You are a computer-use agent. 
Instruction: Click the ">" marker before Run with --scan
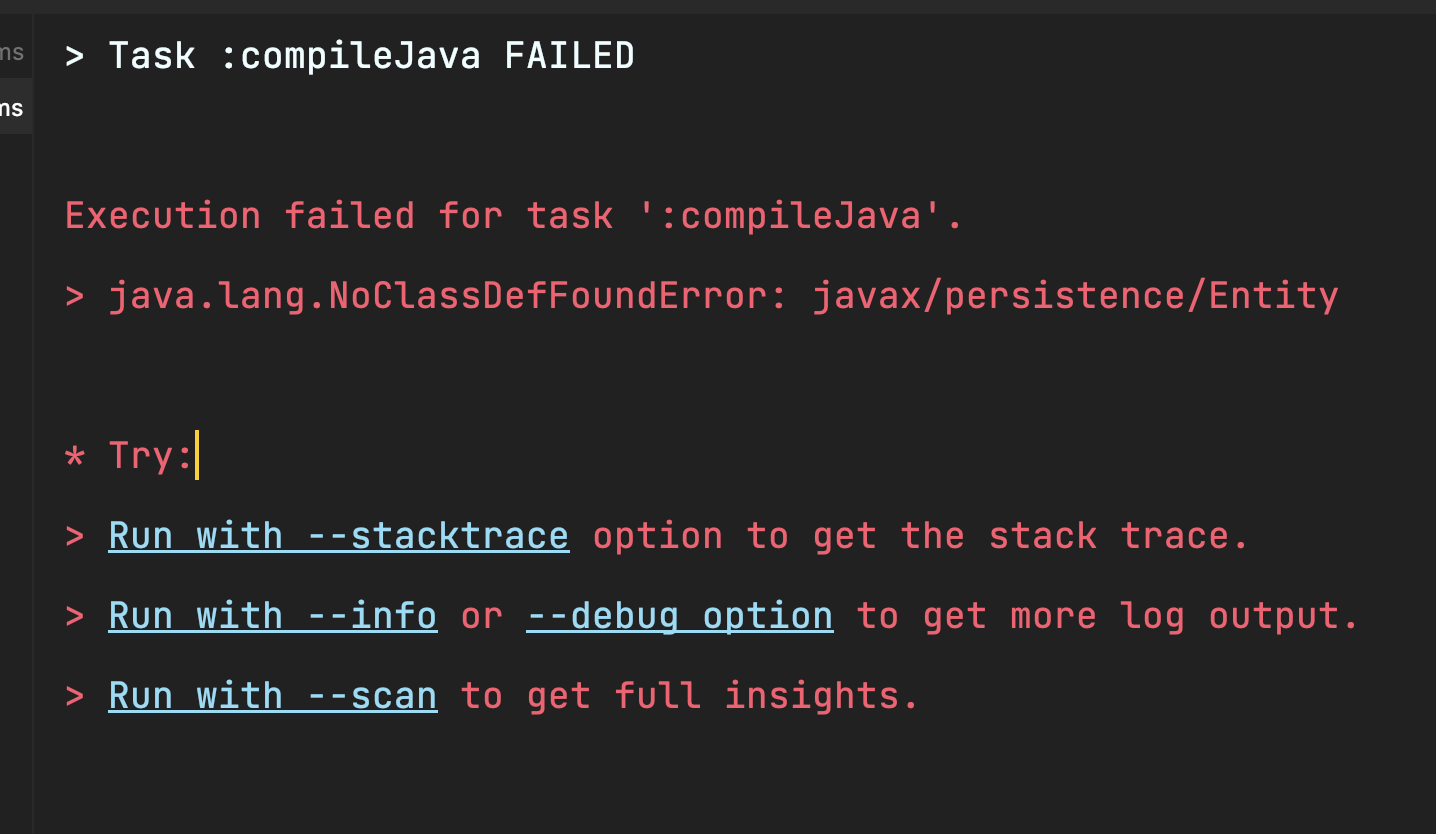click(74, 696)
